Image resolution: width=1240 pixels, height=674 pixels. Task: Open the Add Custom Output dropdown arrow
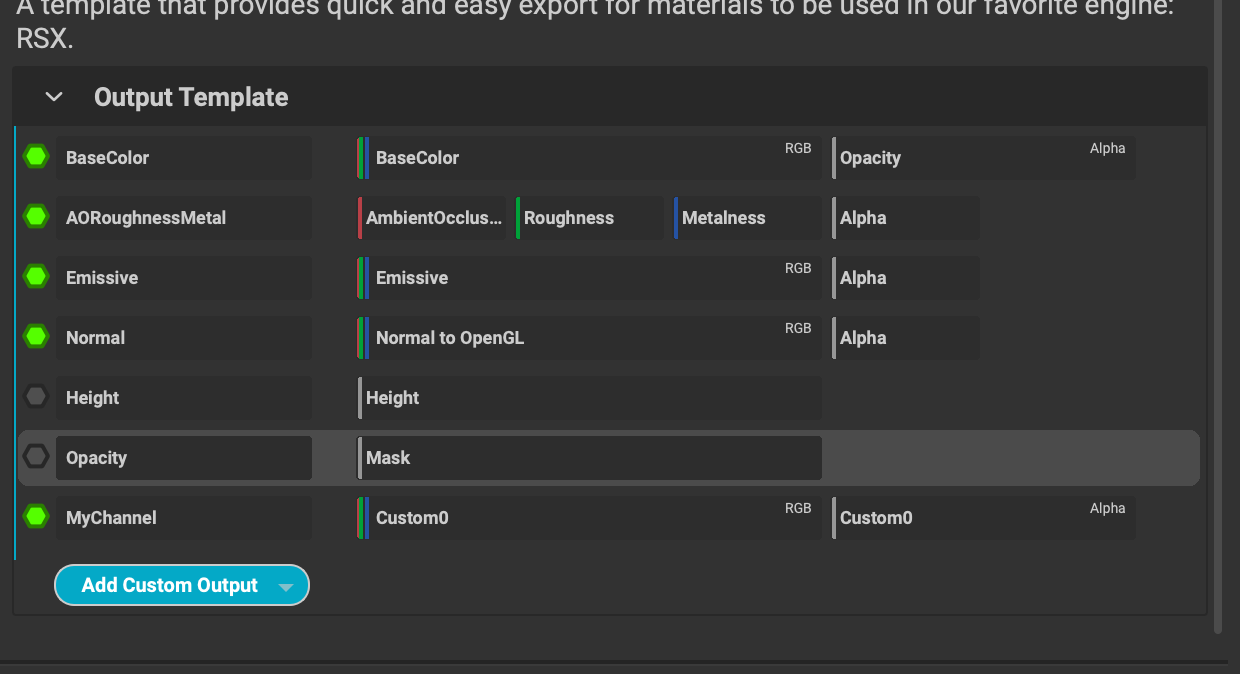[286, 586]
